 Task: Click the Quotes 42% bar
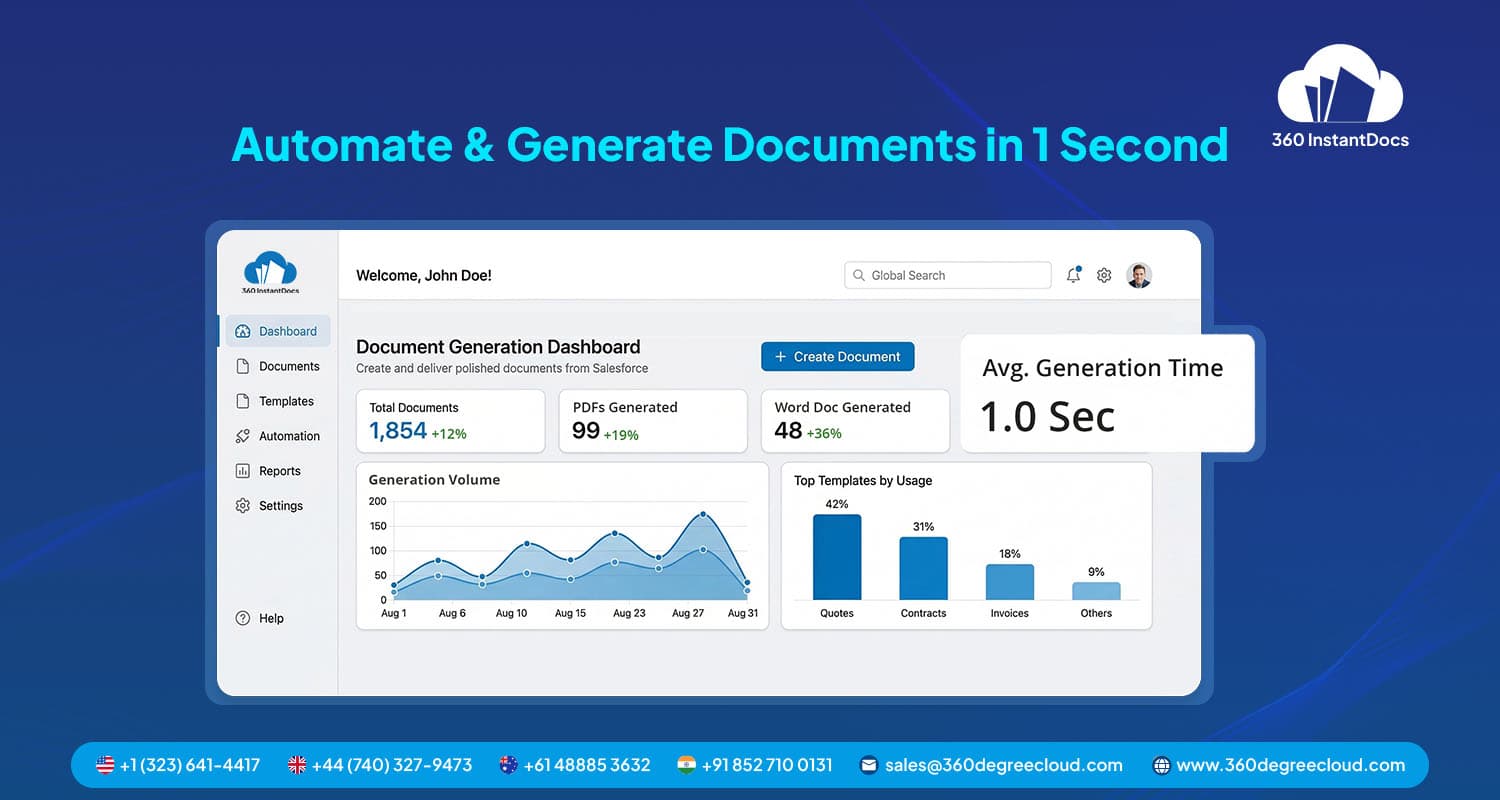[837, 557]
